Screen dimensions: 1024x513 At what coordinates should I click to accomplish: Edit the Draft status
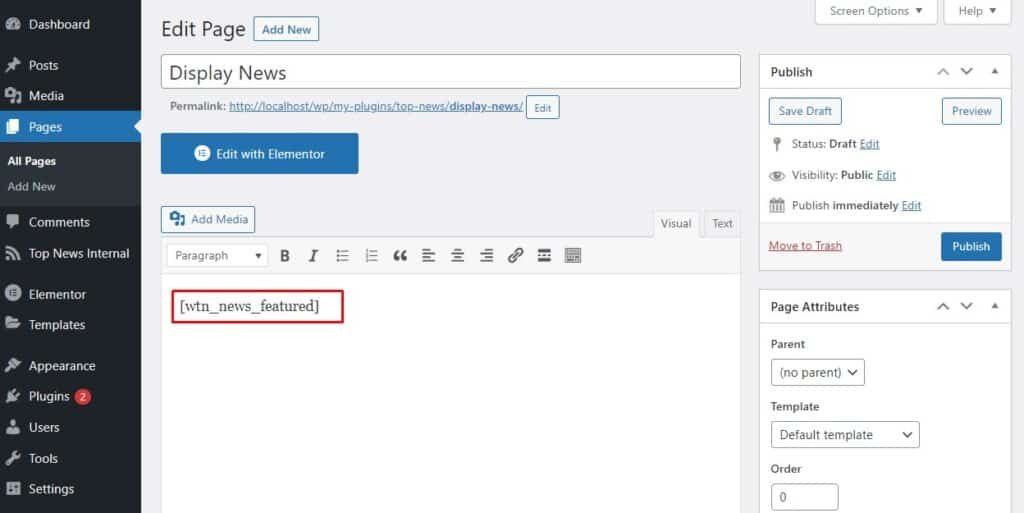click(x=869, y=144)
